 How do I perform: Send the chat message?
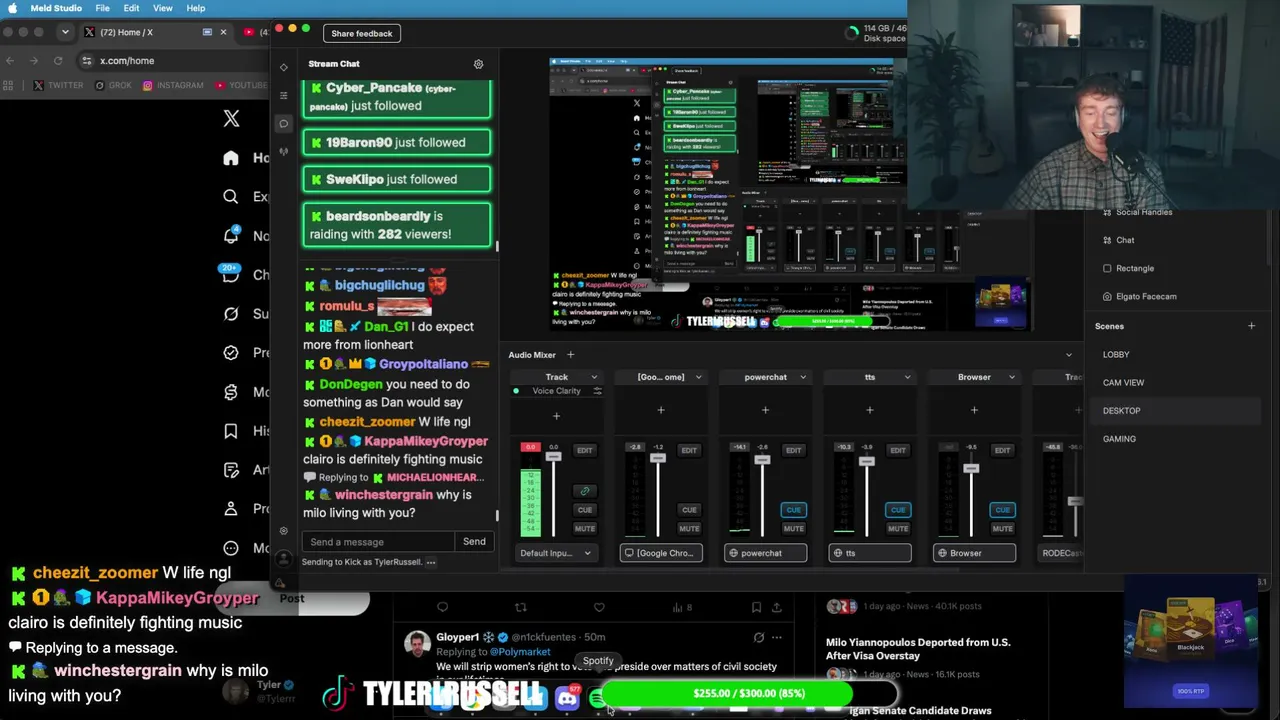[x=474, y=542]
